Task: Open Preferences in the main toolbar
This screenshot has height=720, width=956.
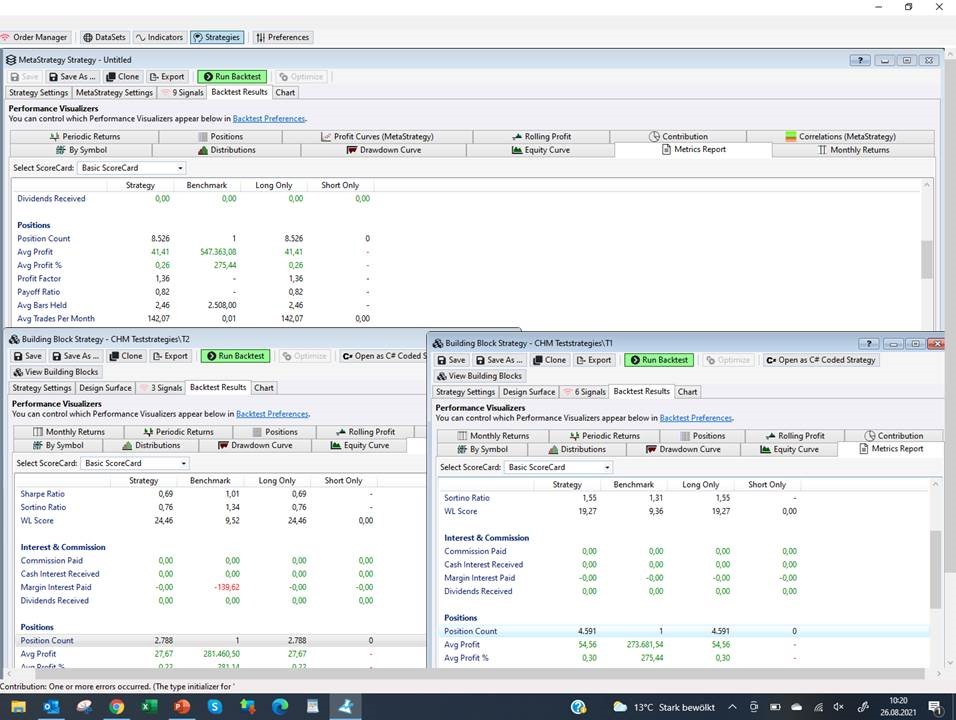Action: point(282,37)
